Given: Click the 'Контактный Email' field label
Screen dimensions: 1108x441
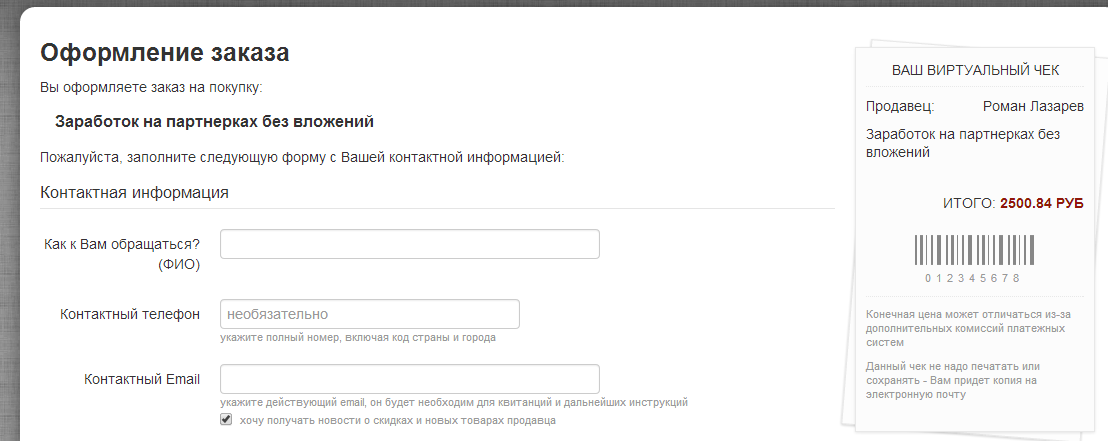Looking at the screenshot, I should coord(142,379).
